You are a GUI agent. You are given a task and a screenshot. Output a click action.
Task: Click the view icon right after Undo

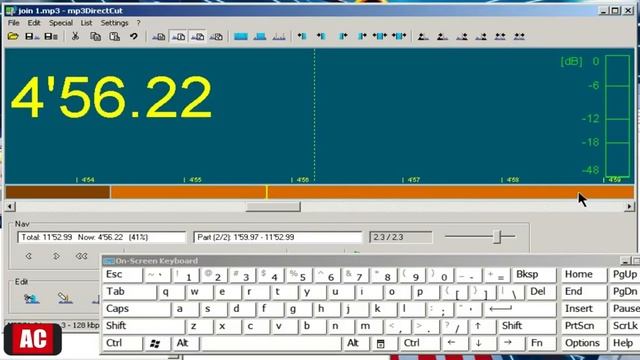159,36
